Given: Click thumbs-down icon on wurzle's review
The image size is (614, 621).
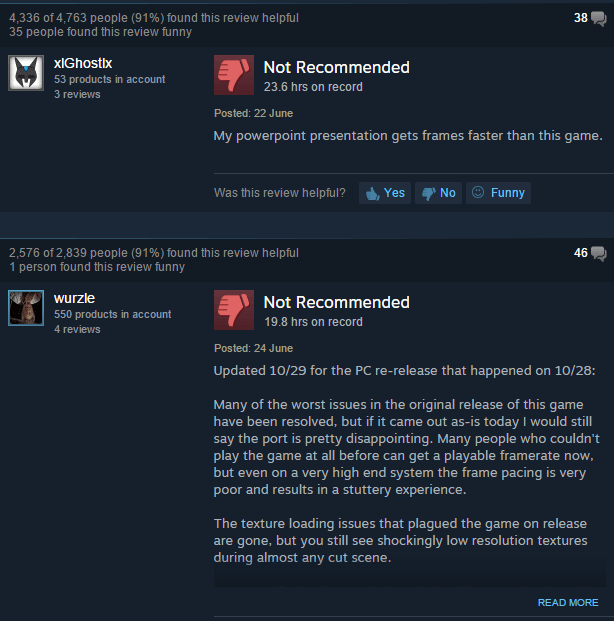Looking at the screenshot, I should tap(234, 310).
